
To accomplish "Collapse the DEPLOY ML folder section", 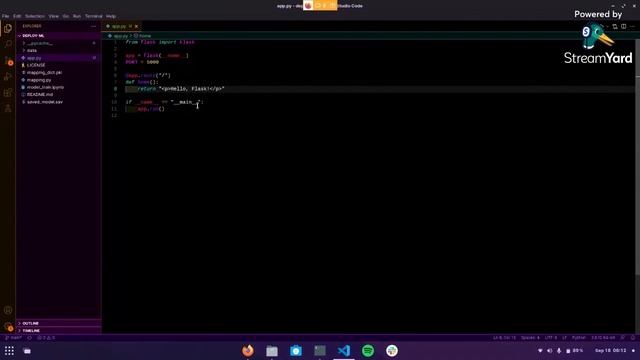I will pos(58,36).
